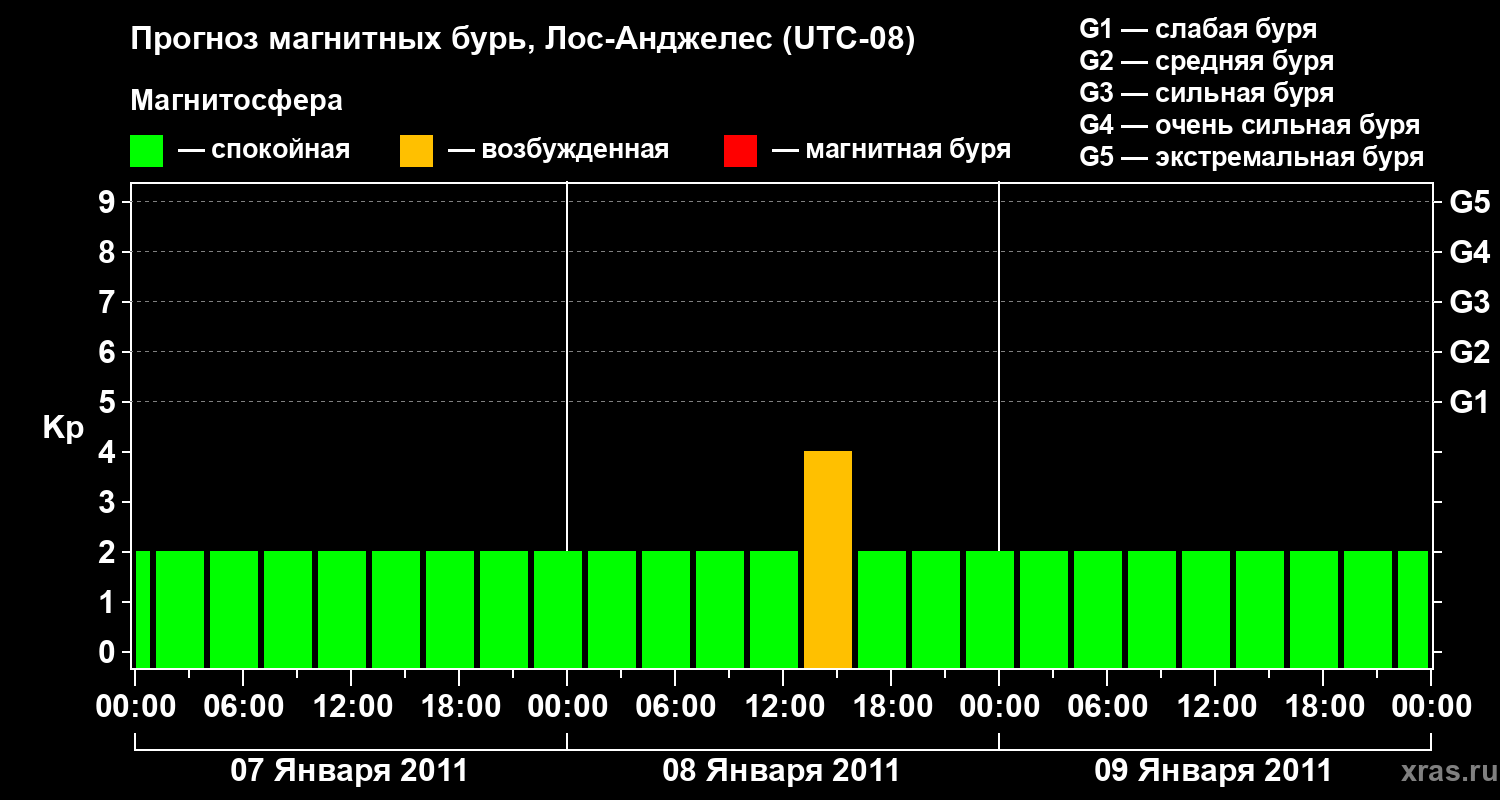Click 'G2 — средняя буря' legend line
Screen dimensions: 1500x800
point(1207,61)
